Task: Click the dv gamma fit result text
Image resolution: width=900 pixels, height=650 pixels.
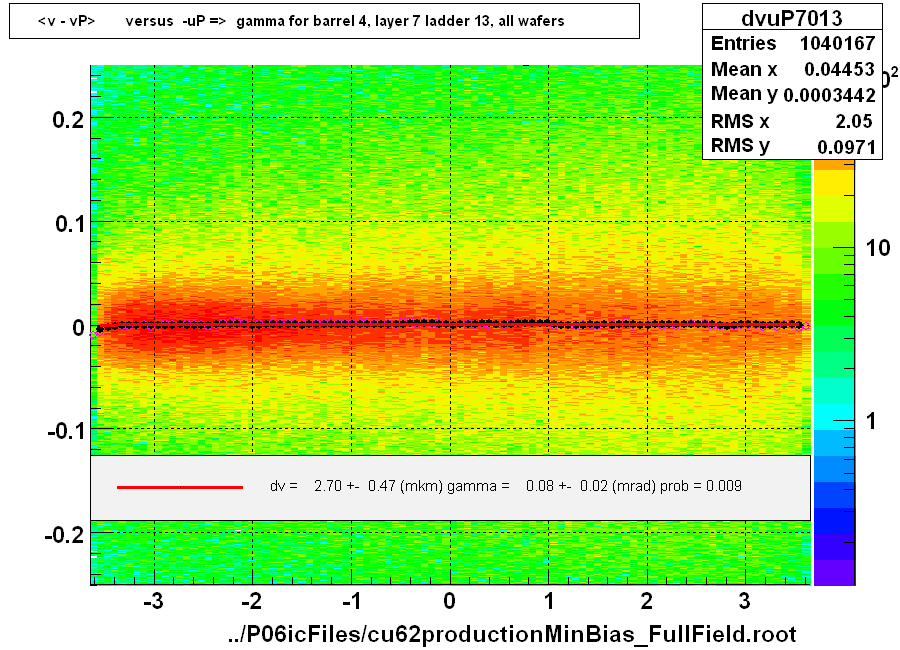Action: click(x=506, y=486)
